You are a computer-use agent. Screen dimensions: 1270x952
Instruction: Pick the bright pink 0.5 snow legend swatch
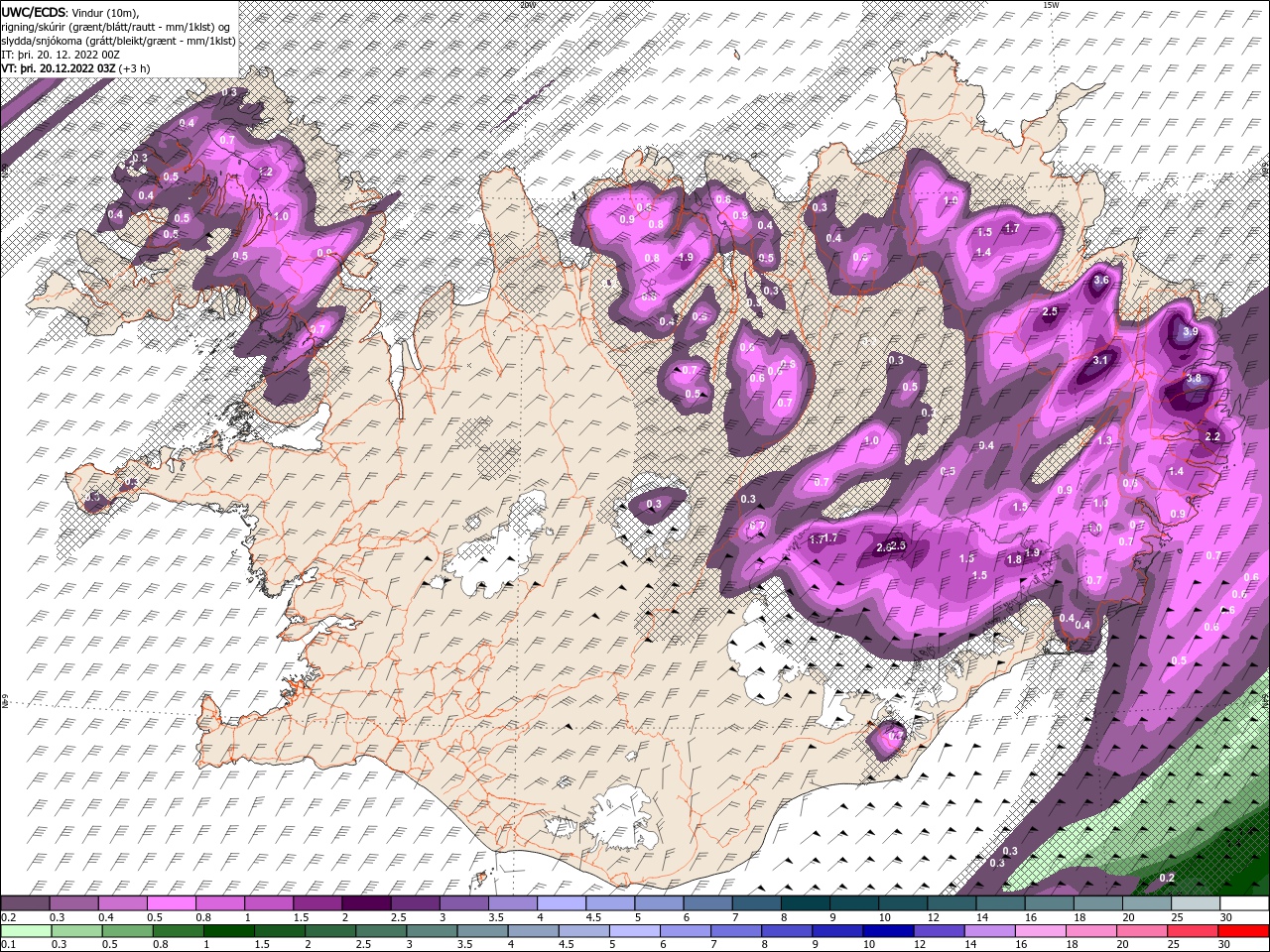(171, 903)
